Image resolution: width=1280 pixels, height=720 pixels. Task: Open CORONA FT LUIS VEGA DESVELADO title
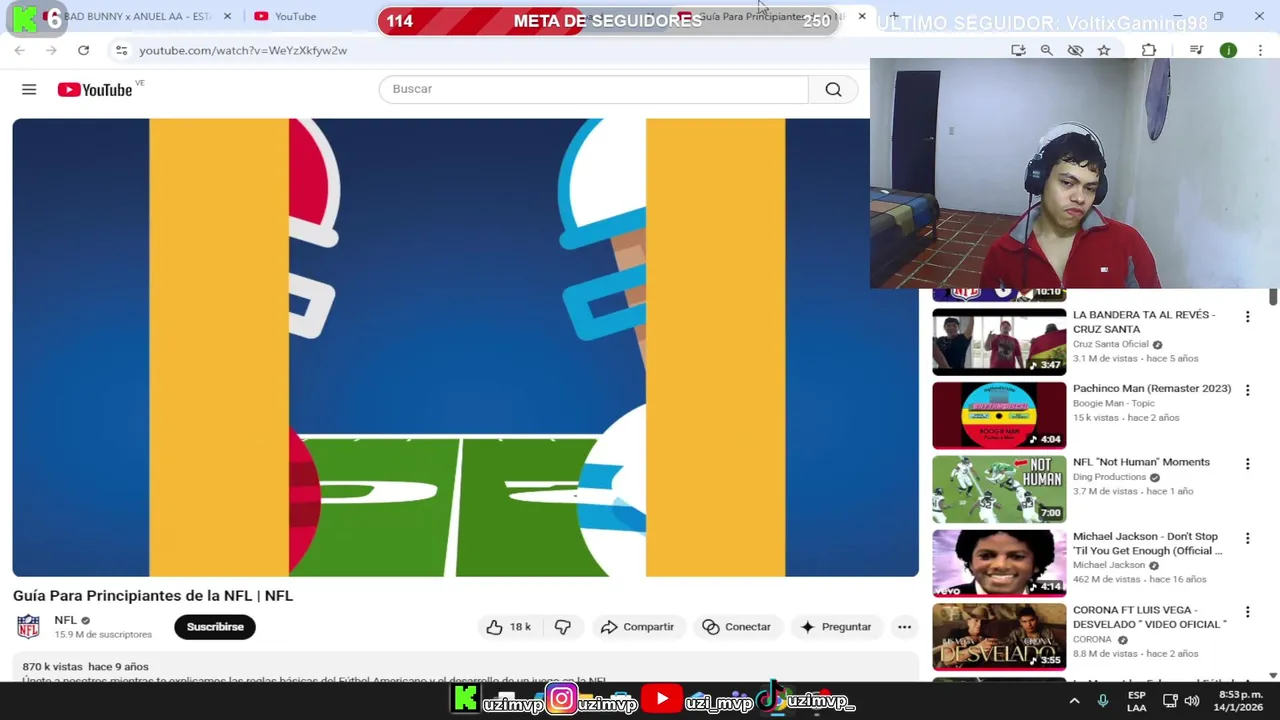pyautogui.click(x=1150, y=617)
